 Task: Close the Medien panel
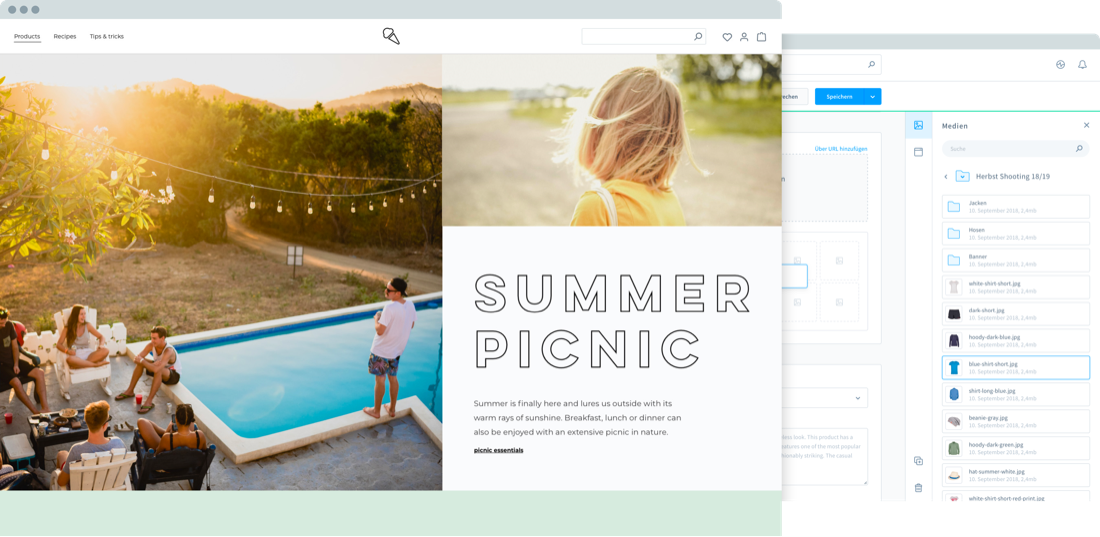pos(1087,125)
